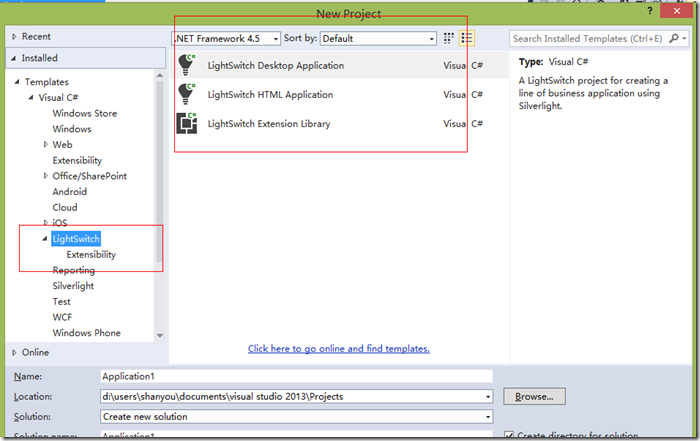
Task: Open the Location path dropdown
Action: click(488, 396)
